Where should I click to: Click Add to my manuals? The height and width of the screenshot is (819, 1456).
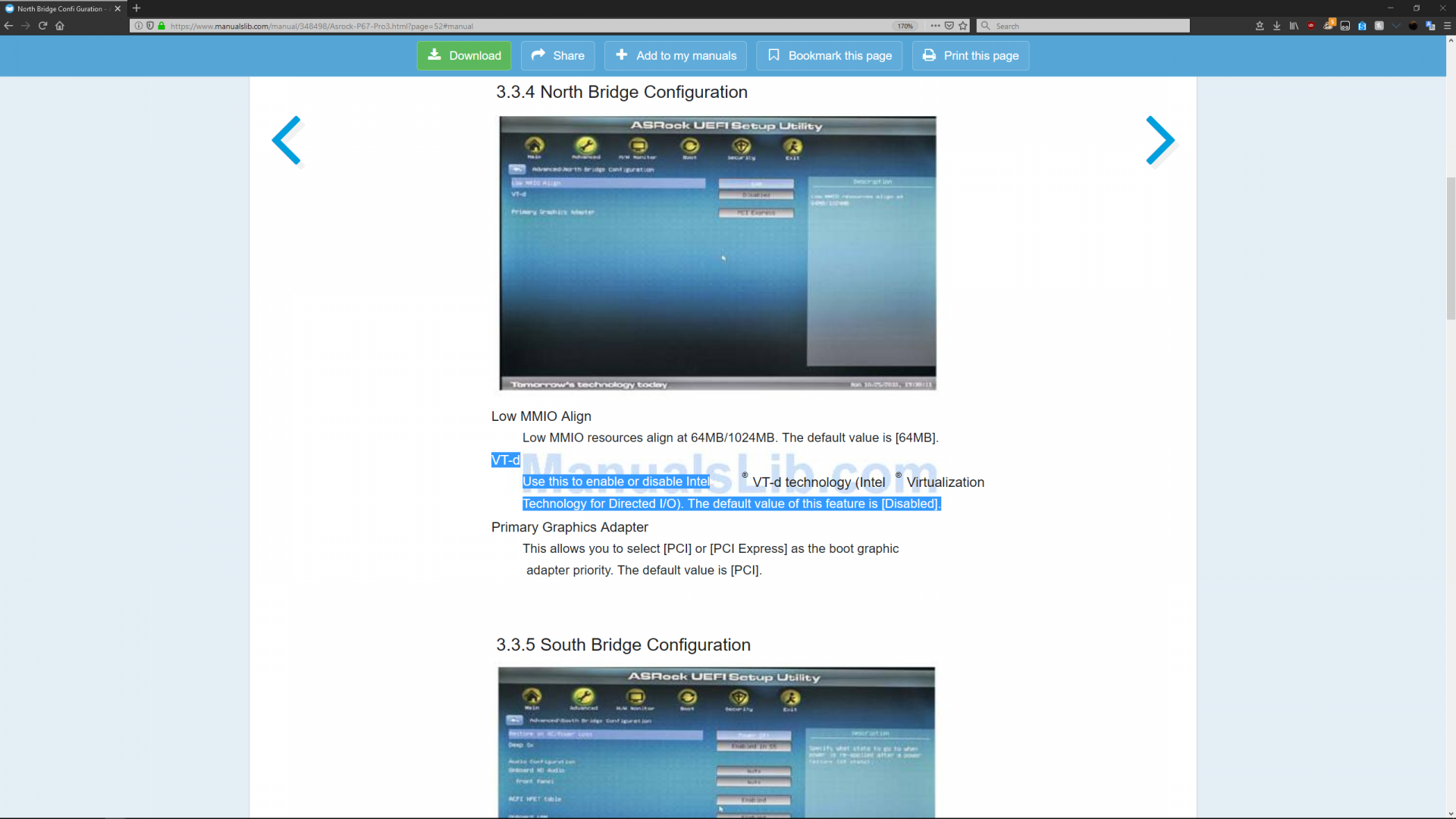coord(676,55)
